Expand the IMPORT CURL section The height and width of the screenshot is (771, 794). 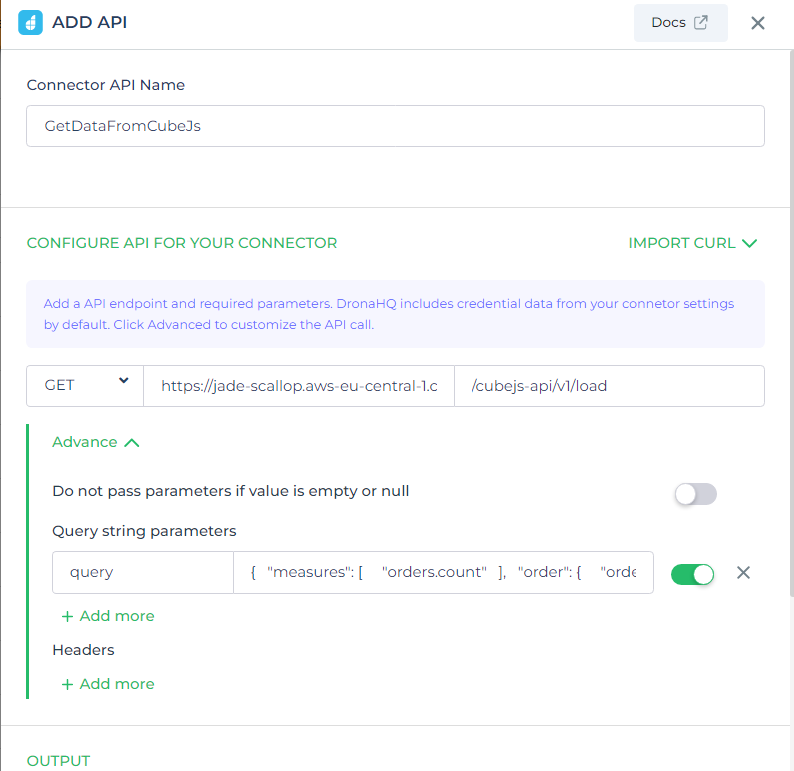click(x=682, y=243)
